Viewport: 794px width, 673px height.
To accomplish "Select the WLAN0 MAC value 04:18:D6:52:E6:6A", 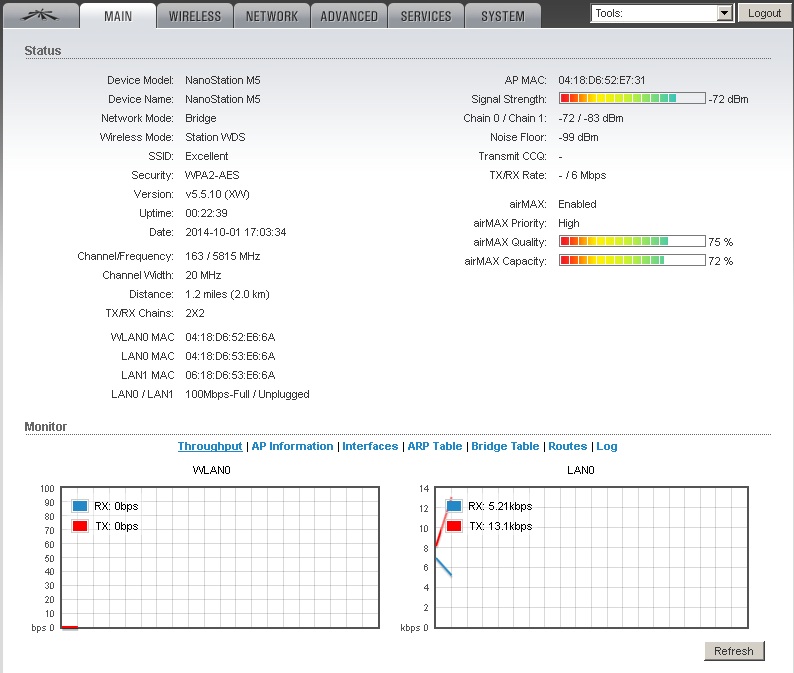I will click(x=230, y=337).
